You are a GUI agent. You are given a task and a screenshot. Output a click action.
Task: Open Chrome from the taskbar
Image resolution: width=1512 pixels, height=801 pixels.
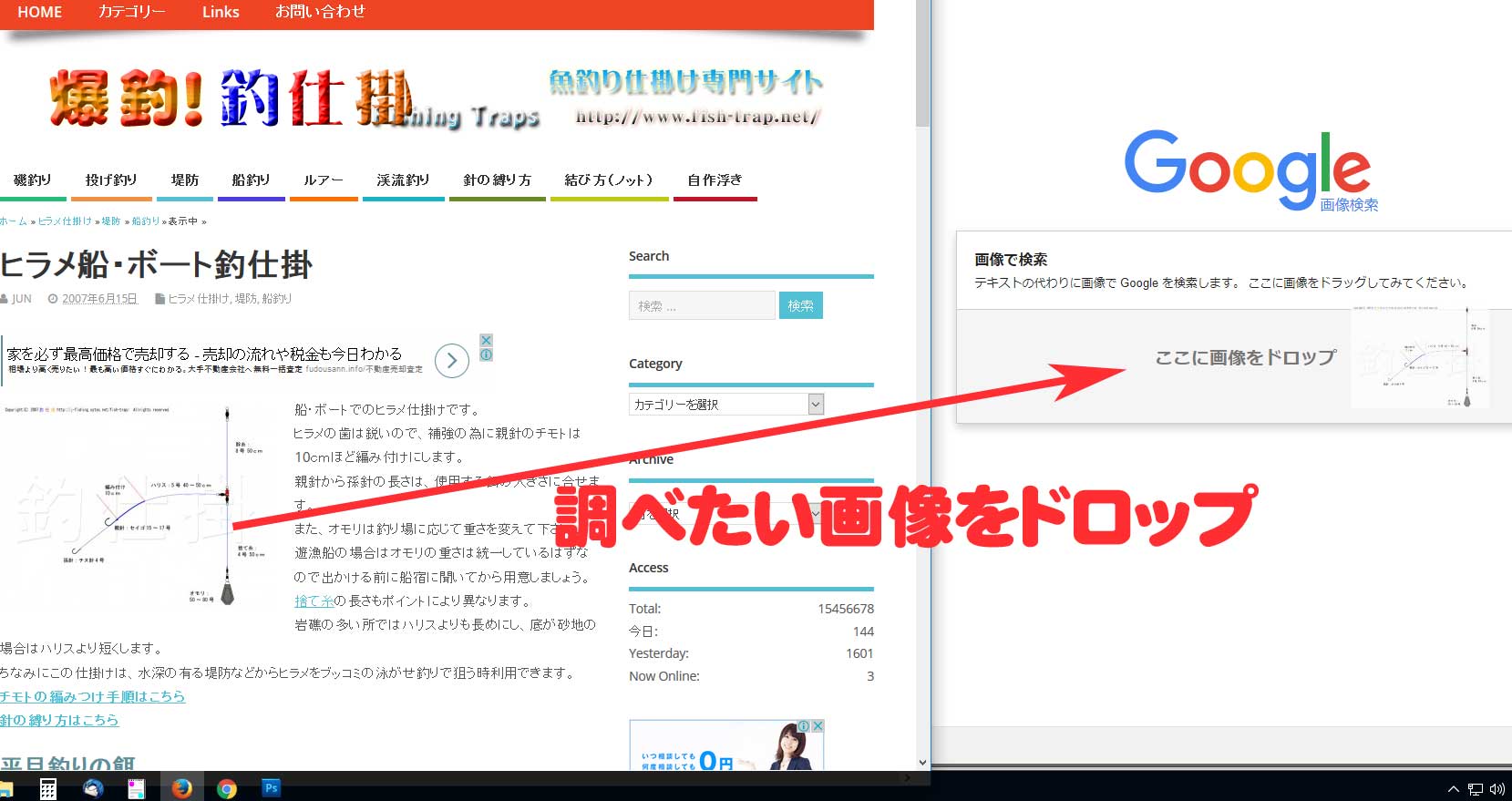pyautogui.click(x=227, y=789)
